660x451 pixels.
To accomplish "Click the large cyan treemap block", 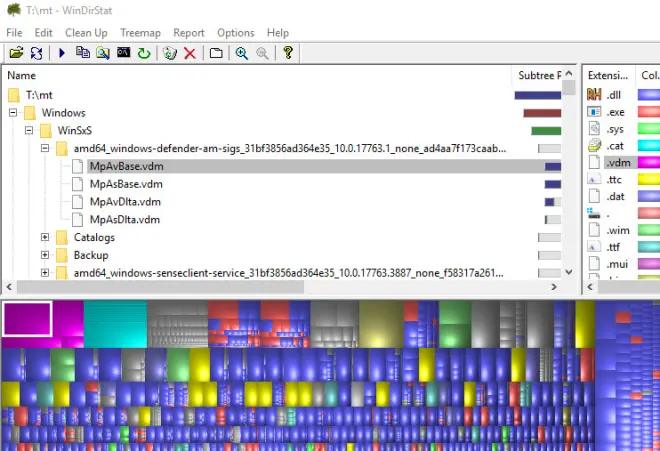I will [x=115, y=324].
